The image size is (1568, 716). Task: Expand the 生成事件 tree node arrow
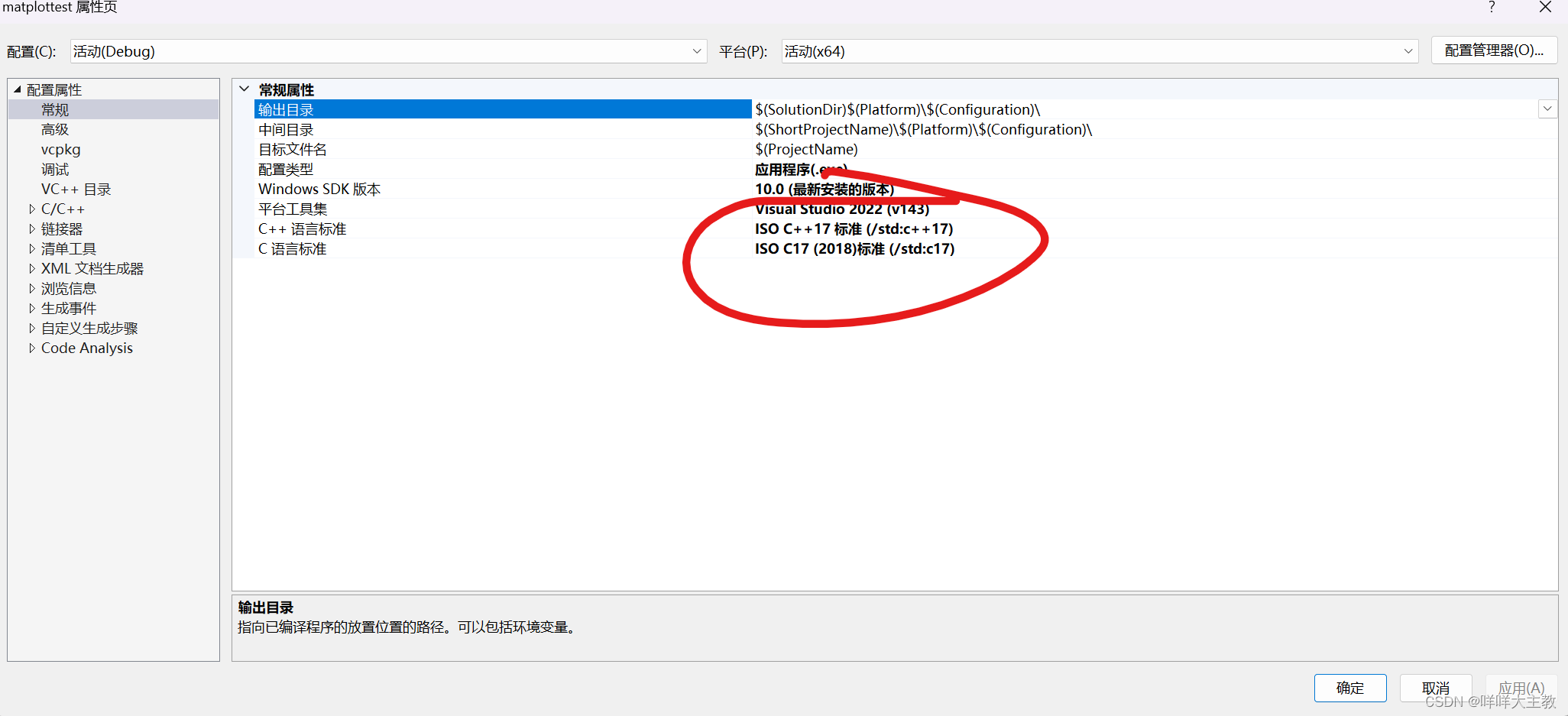[31, 308]
